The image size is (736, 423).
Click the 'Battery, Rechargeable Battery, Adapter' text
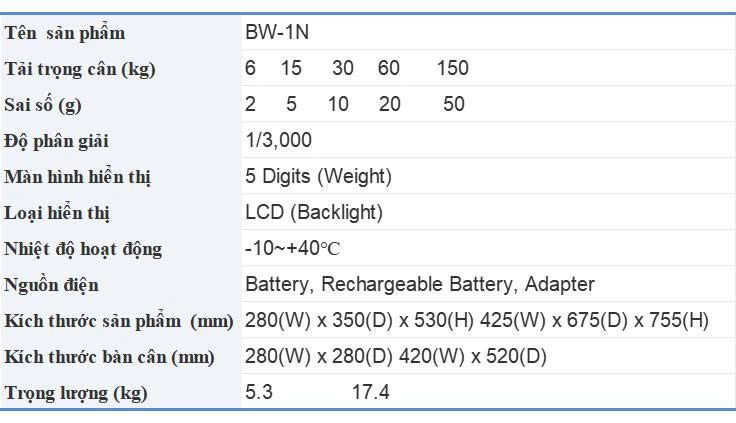point(420,285)
